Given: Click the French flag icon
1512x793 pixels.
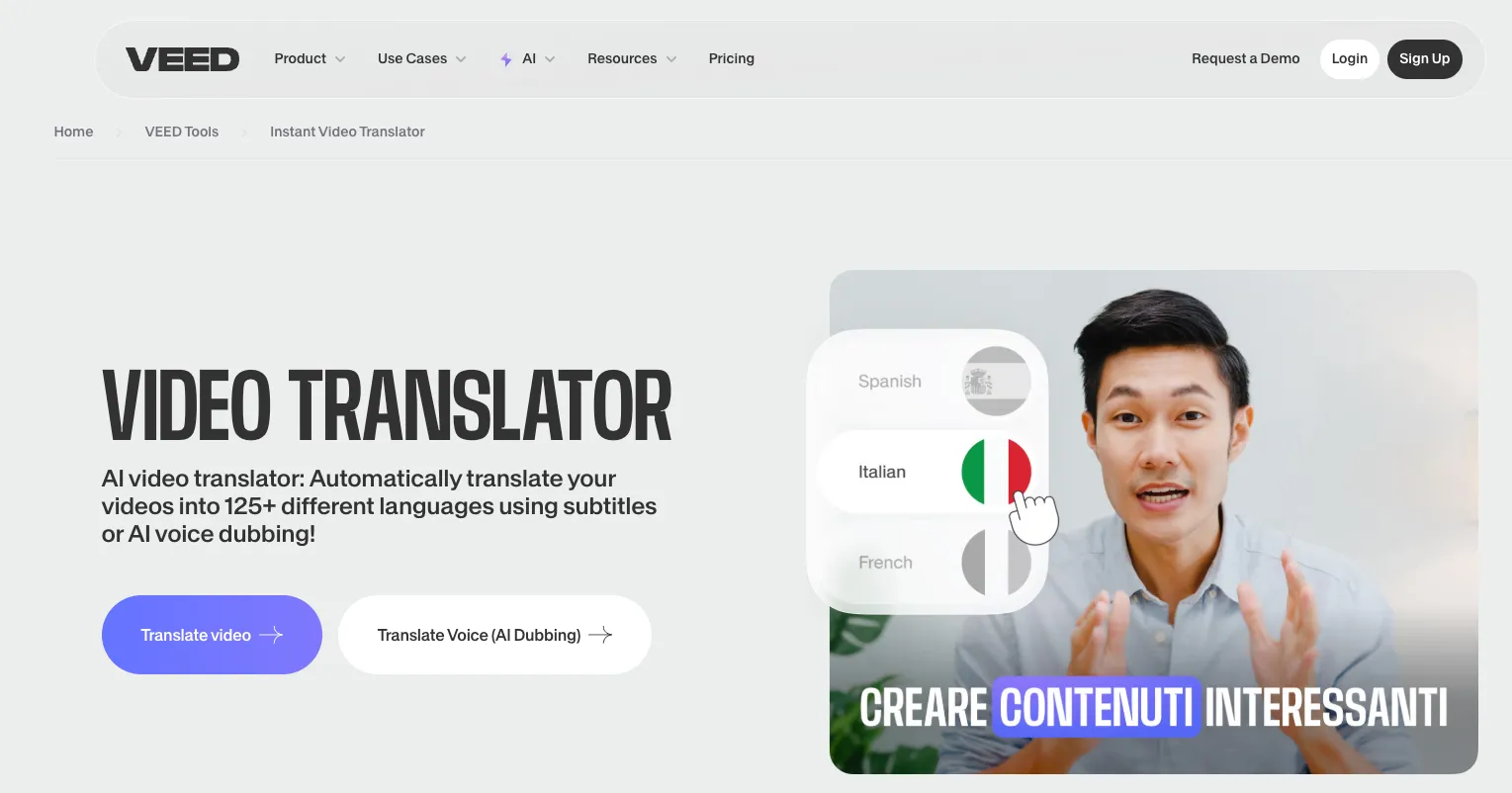Looking at the screenshot, I should coord(997,563).
